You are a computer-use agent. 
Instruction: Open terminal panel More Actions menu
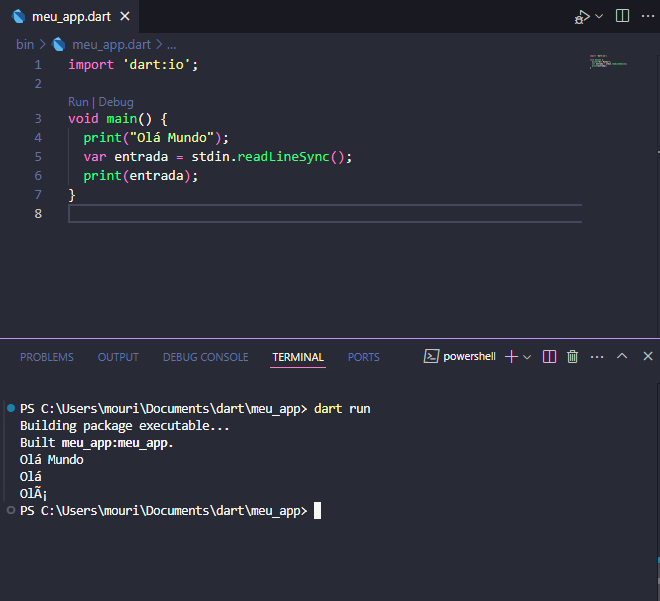coord(597,357)
